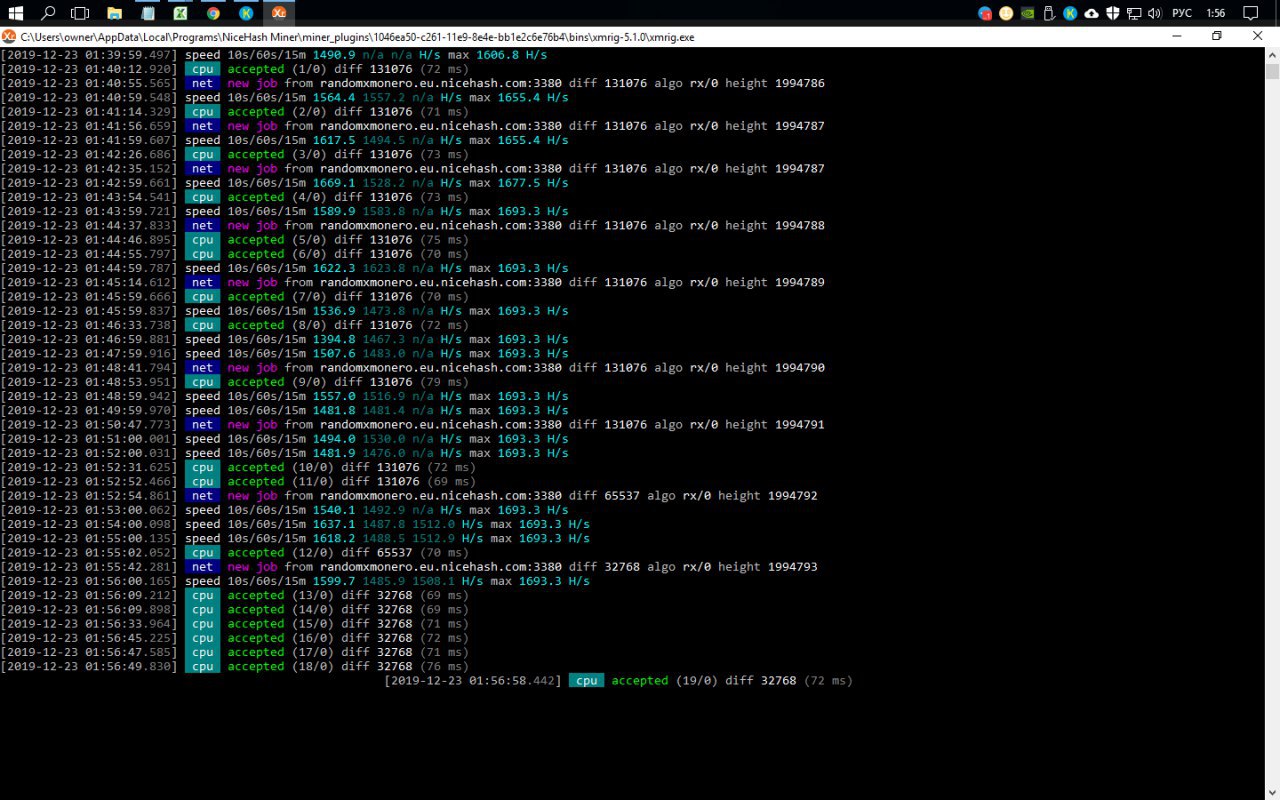Click the new job line with height 1994790
Screen dimensions: 1280x800
tap(413, 367)
